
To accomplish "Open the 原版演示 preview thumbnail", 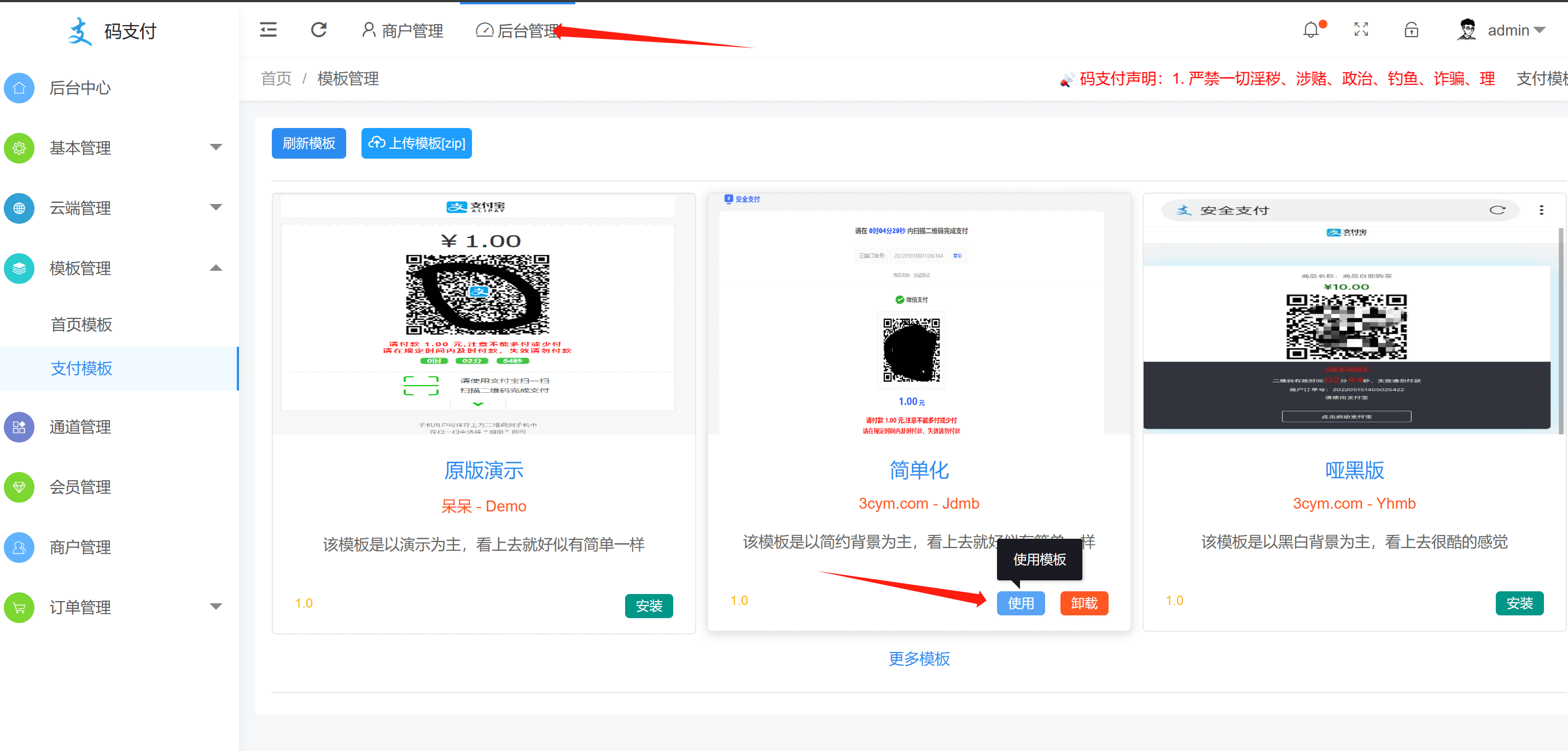I will click(484, 314).
